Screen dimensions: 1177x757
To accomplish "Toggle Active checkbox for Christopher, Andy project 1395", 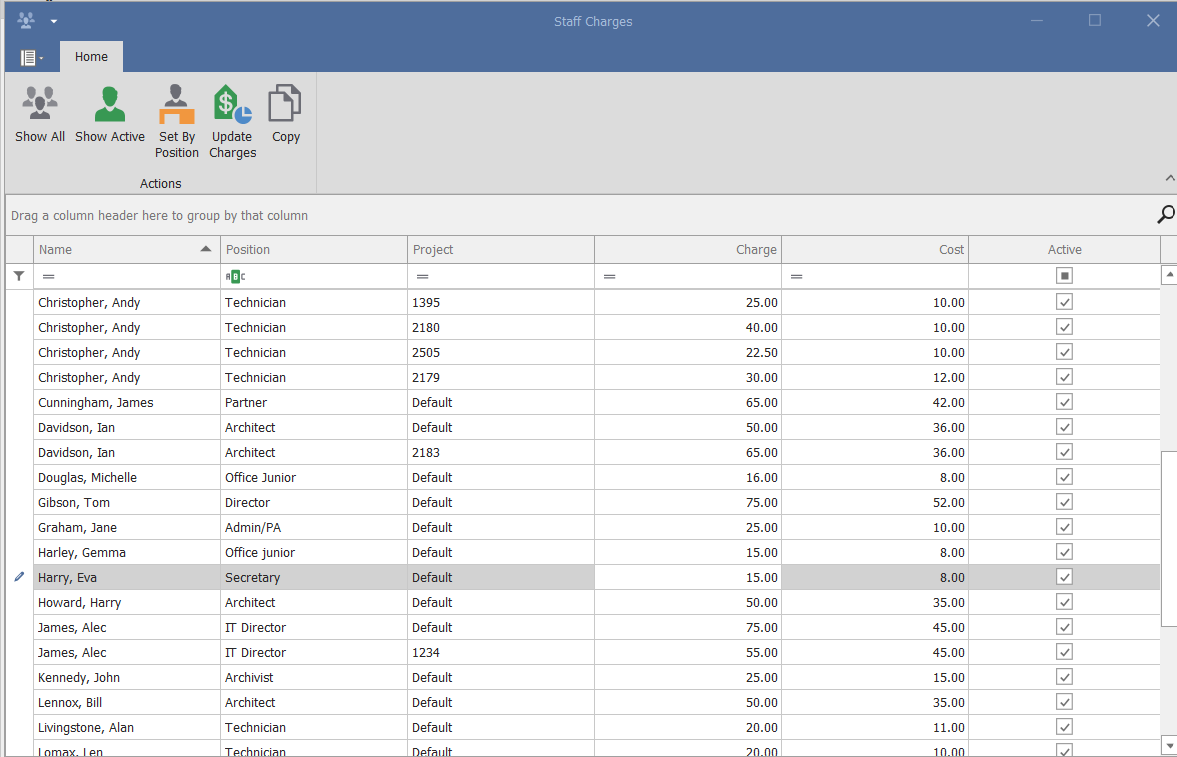I will 1064,302.
